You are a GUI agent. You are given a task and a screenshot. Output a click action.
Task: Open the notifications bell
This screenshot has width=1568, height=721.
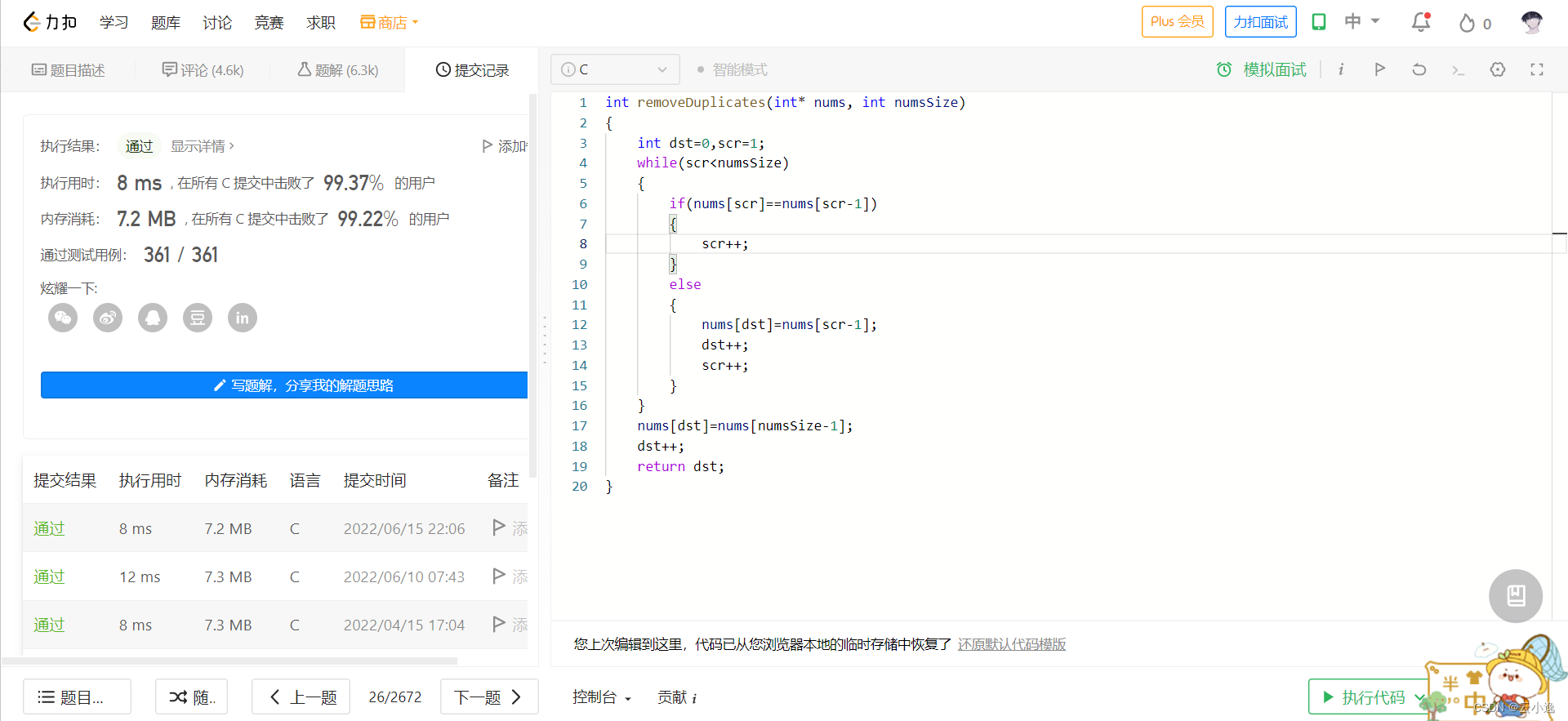tap(1421, 22)
